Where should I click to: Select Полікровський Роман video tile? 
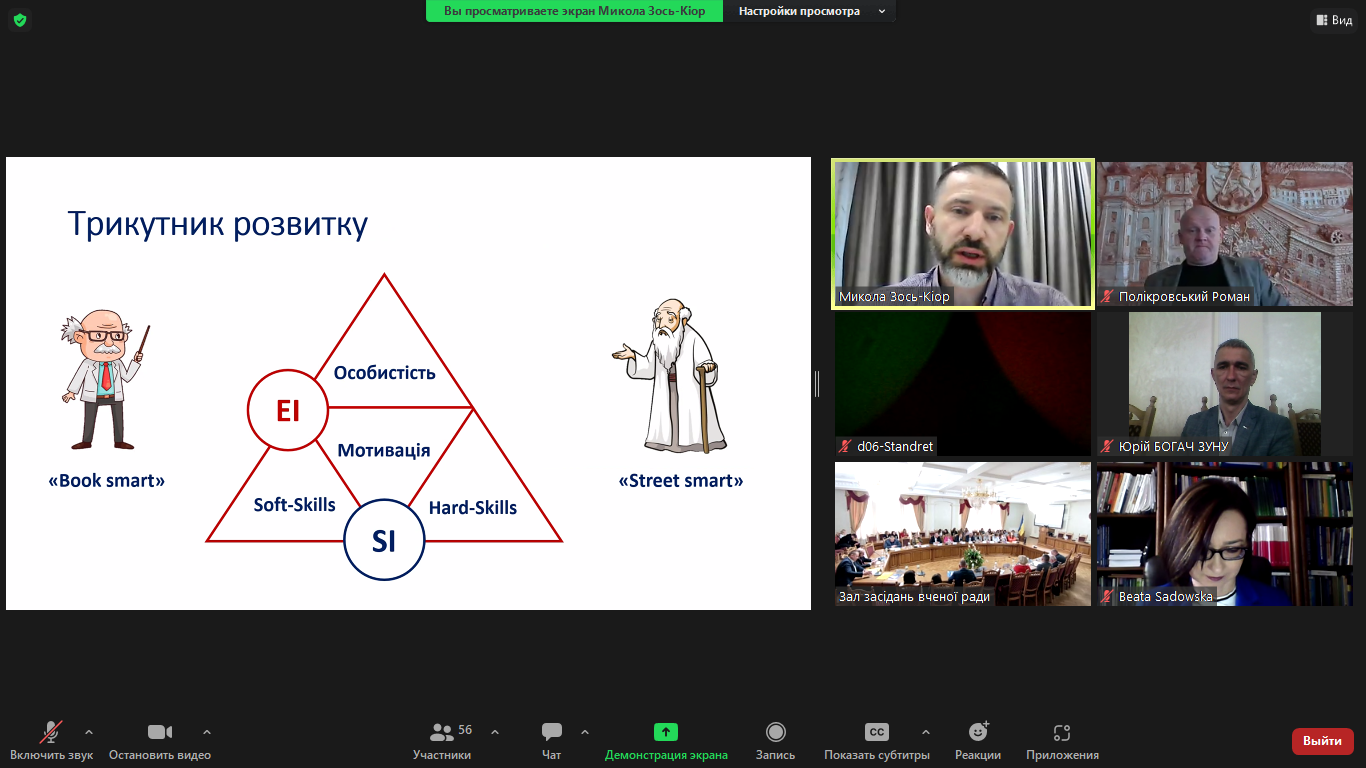coord(1225,234)
